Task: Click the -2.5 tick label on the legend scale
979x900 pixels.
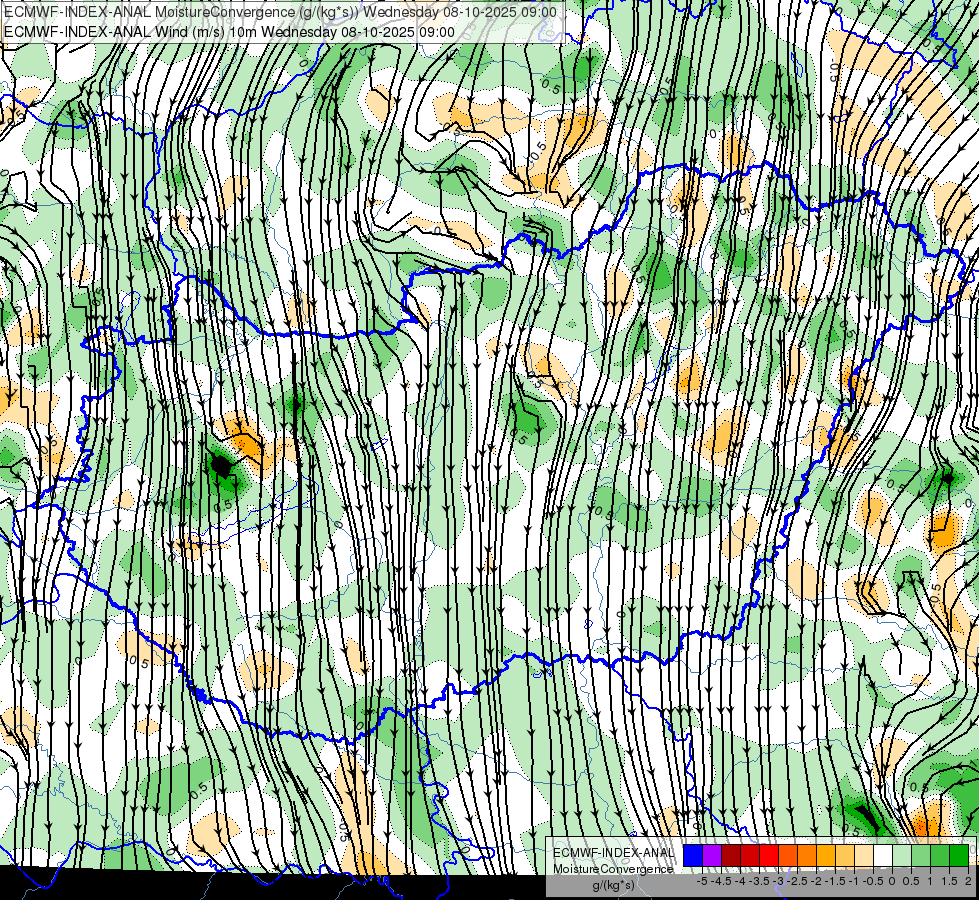Action: point(797,881)
